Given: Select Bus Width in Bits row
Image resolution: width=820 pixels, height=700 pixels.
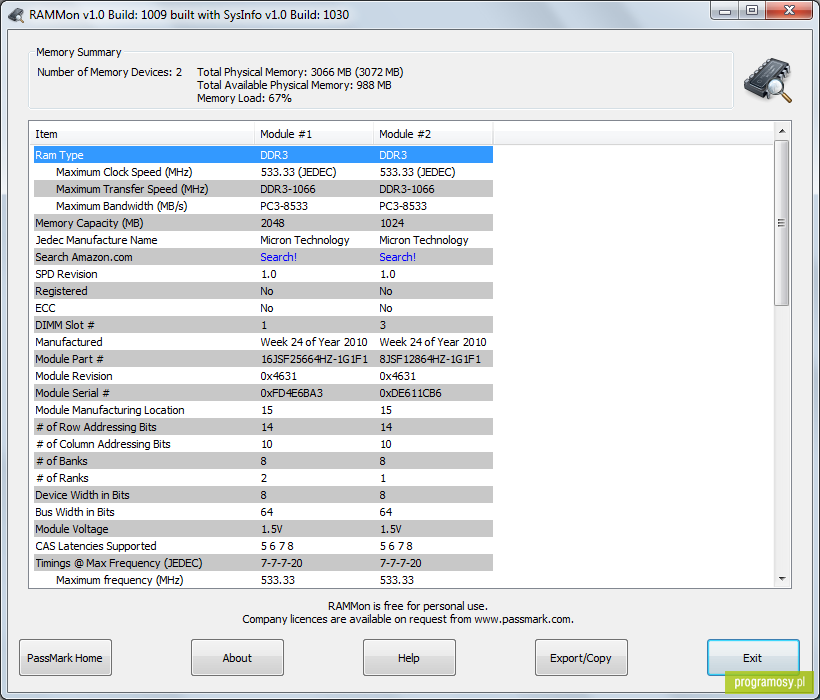Looking at the screenshot, I should (x=264, y=512).
